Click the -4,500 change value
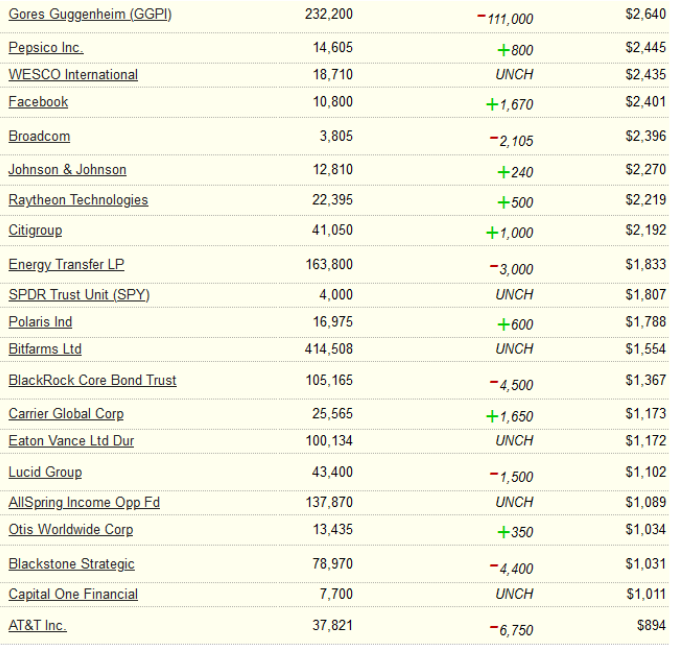Screen dimensions: 698x647 point(511,385)
